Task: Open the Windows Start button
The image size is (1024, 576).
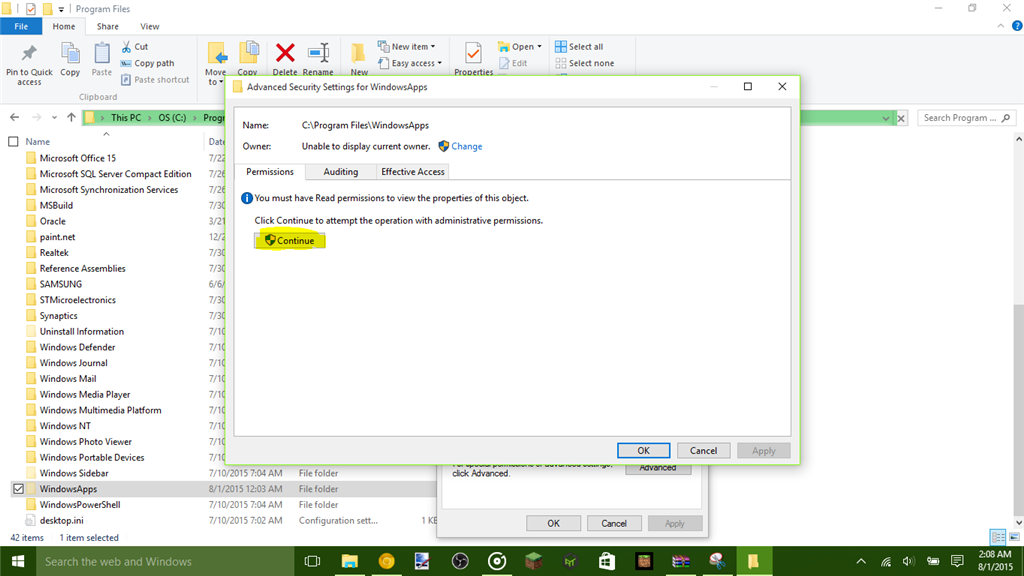Action: pyautogui.click(x=18, y=562)
